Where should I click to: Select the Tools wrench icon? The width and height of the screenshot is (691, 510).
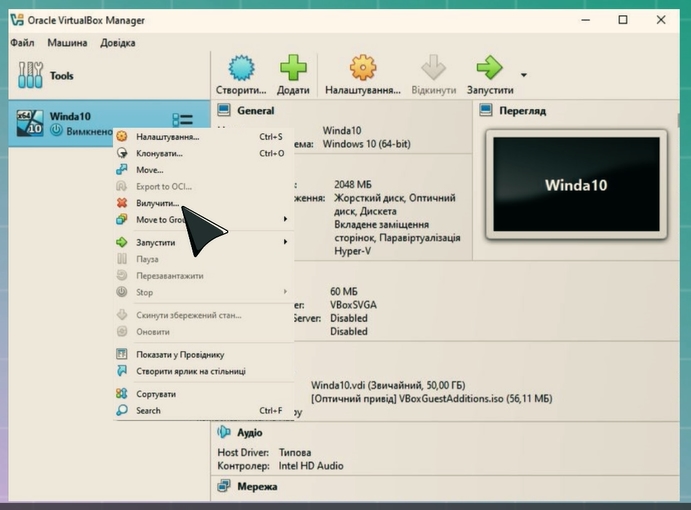pyautogui.click(x=30, y=75)
